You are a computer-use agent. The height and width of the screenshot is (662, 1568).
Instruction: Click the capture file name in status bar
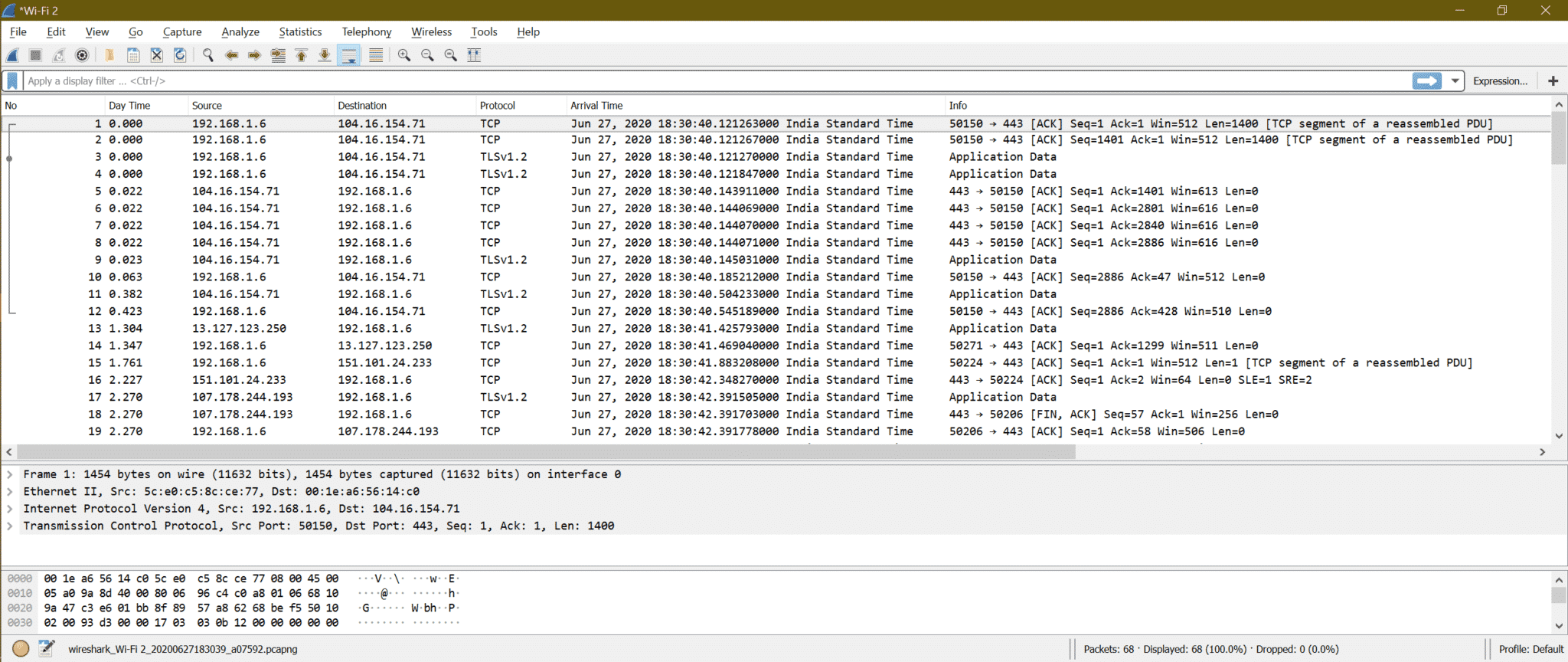coord(183,649)
